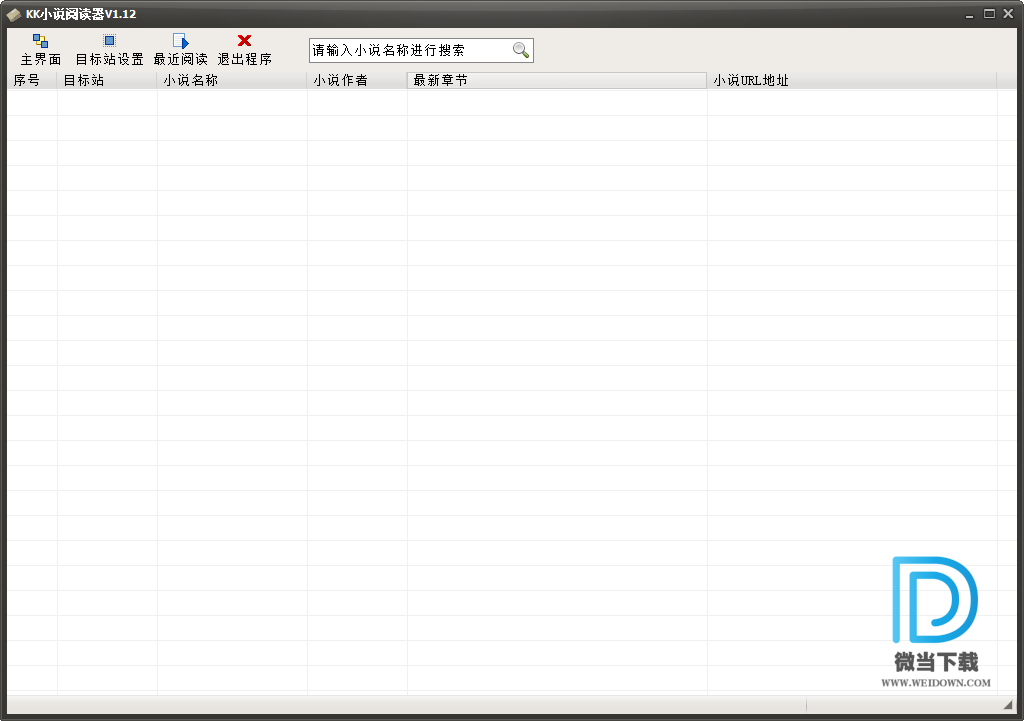Click the first empty row under 小说名称
Viewport: 1024px width, 721px height.
(232, 103)
